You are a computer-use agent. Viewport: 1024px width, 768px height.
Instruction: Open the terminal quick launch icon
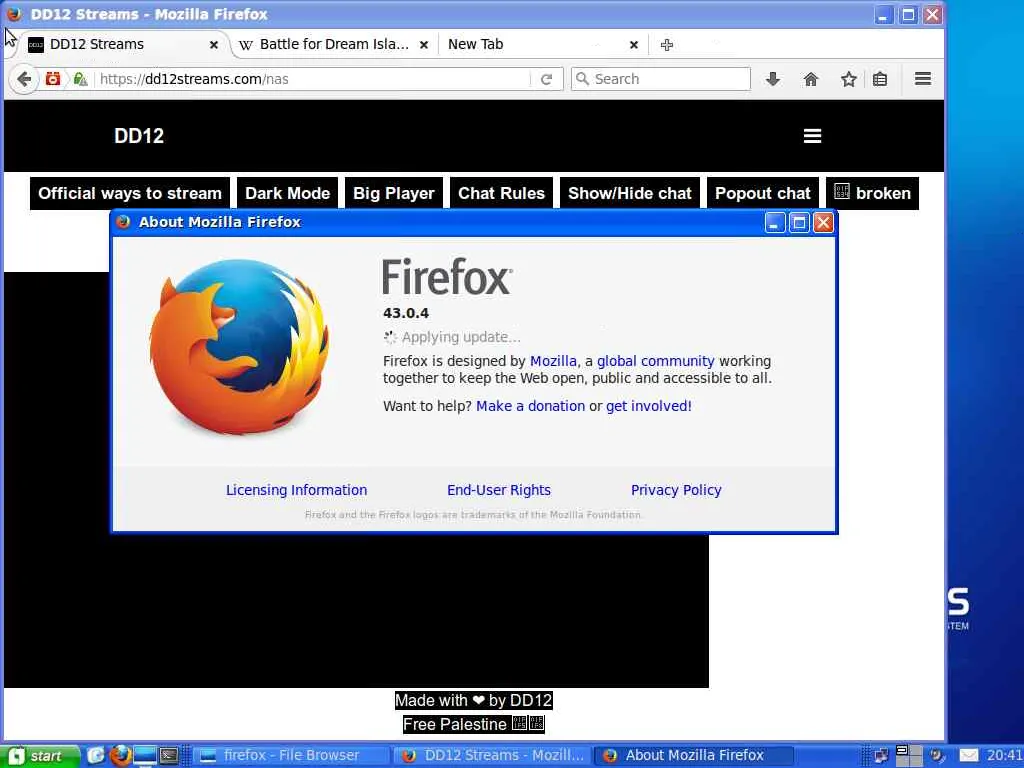[x=170, y=756]
